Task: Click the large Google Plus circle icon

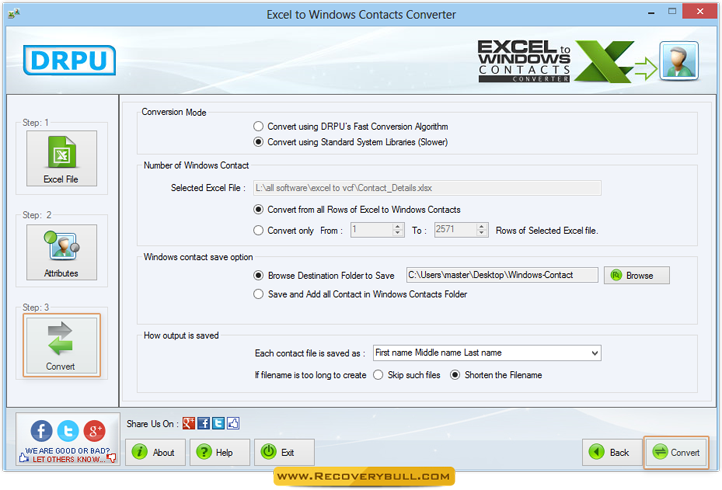Action: (94, 431)
